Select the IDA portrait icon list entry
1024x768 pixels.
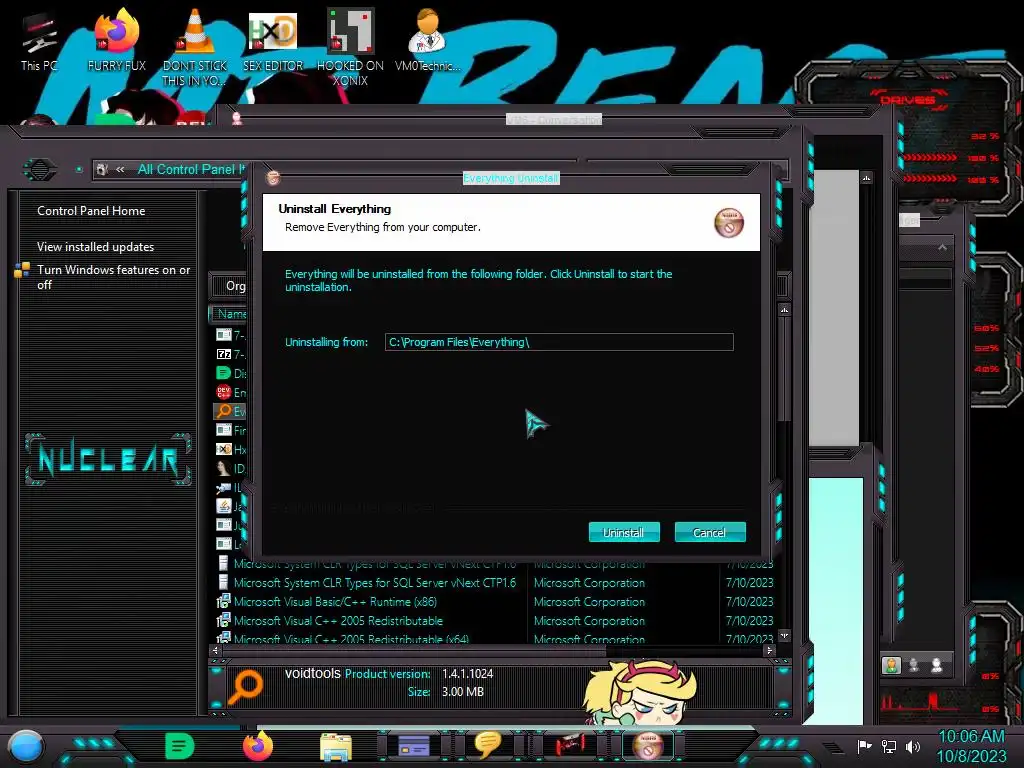[x=223, y=468]
